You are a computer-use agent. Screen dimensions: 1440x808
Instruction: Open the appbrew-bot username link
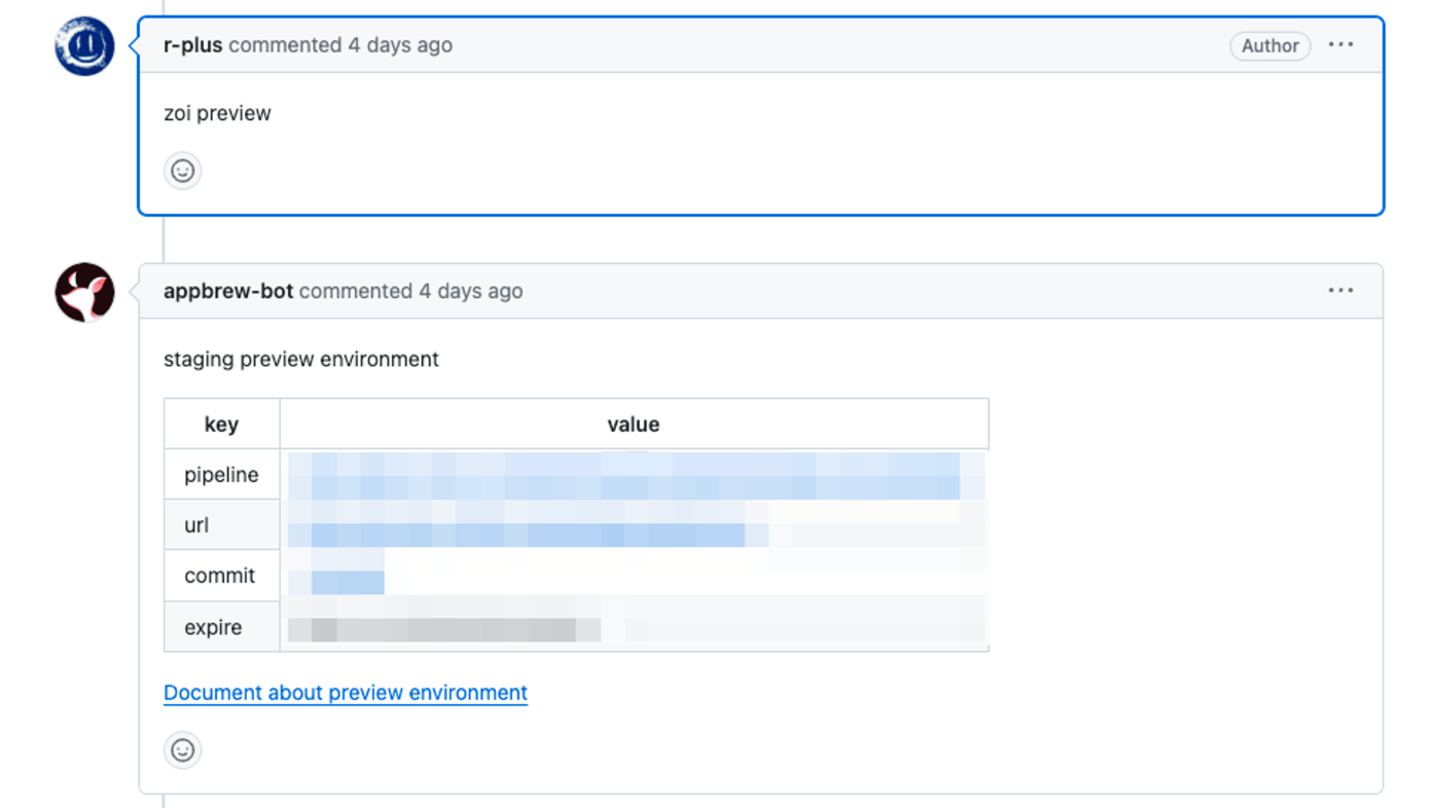tap(228, 291)
